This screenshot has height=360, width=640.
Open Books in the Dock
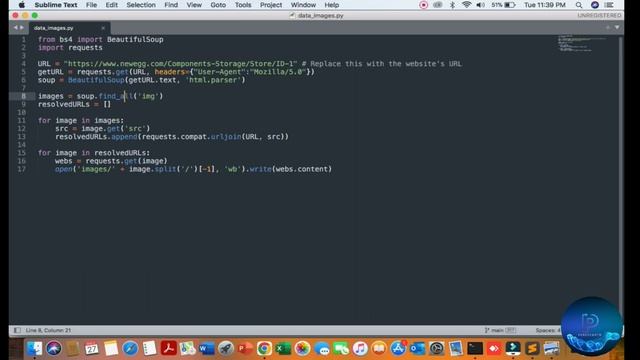tap(379, 348)
